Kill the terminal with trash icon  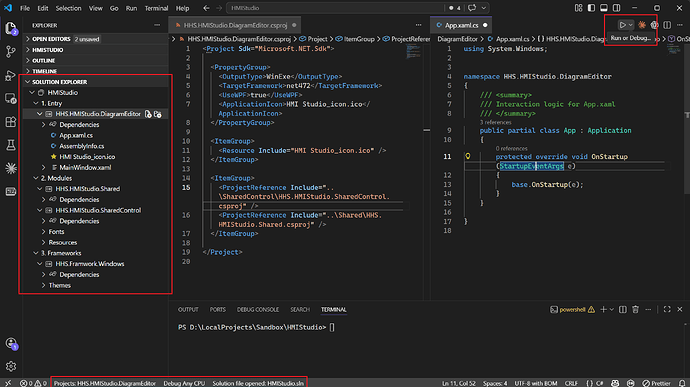(635, 310)
